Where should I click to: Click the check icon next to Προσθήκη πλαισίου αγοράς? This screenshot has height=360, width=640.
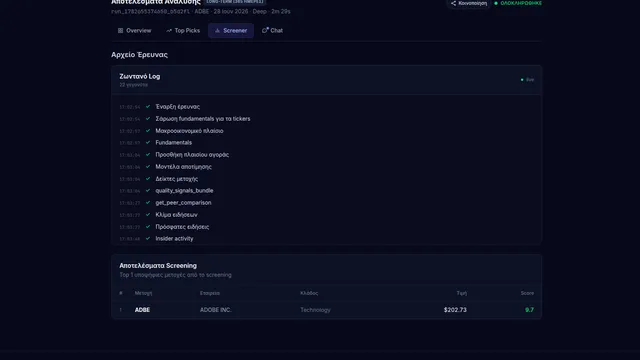pos(148,155)
